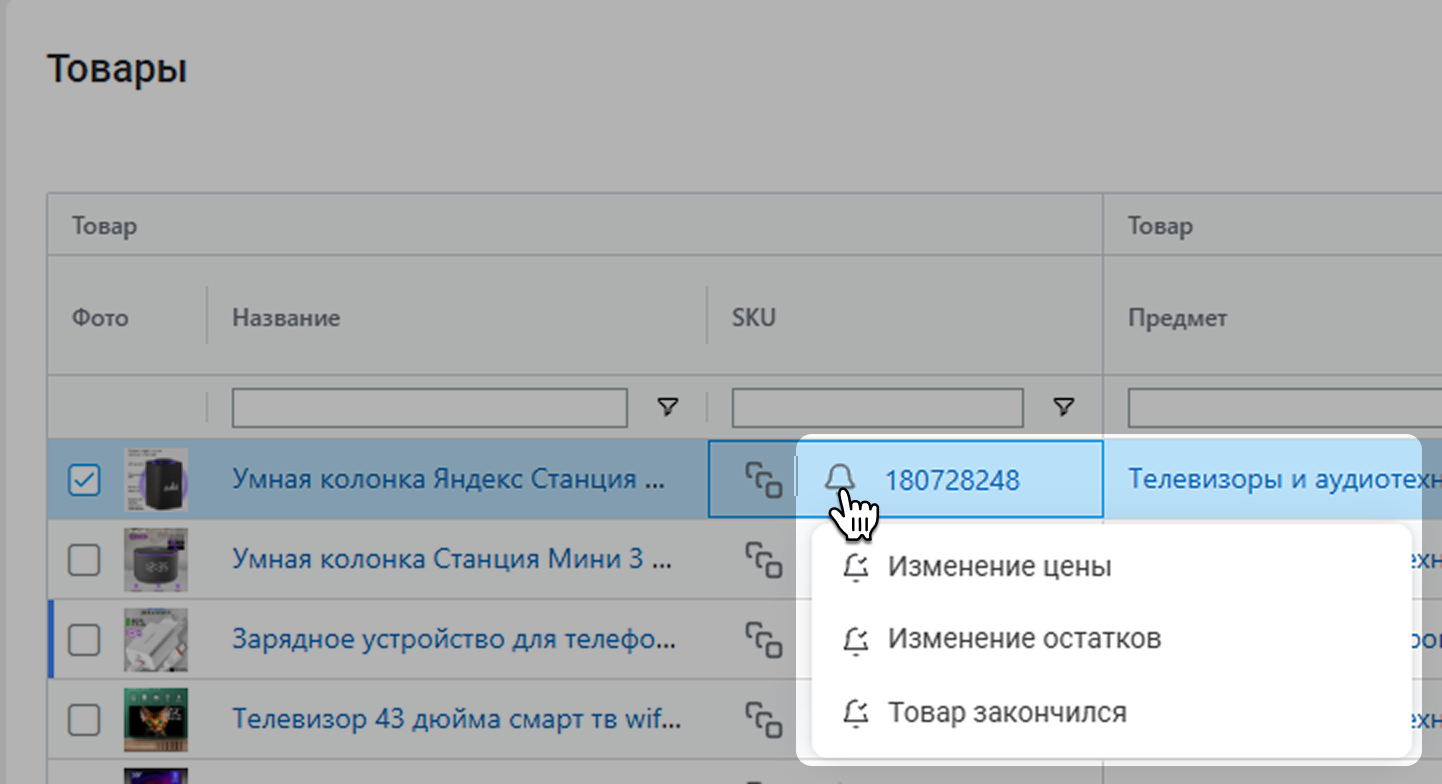Tick the Зарядное устройство row checkbox

84,640
